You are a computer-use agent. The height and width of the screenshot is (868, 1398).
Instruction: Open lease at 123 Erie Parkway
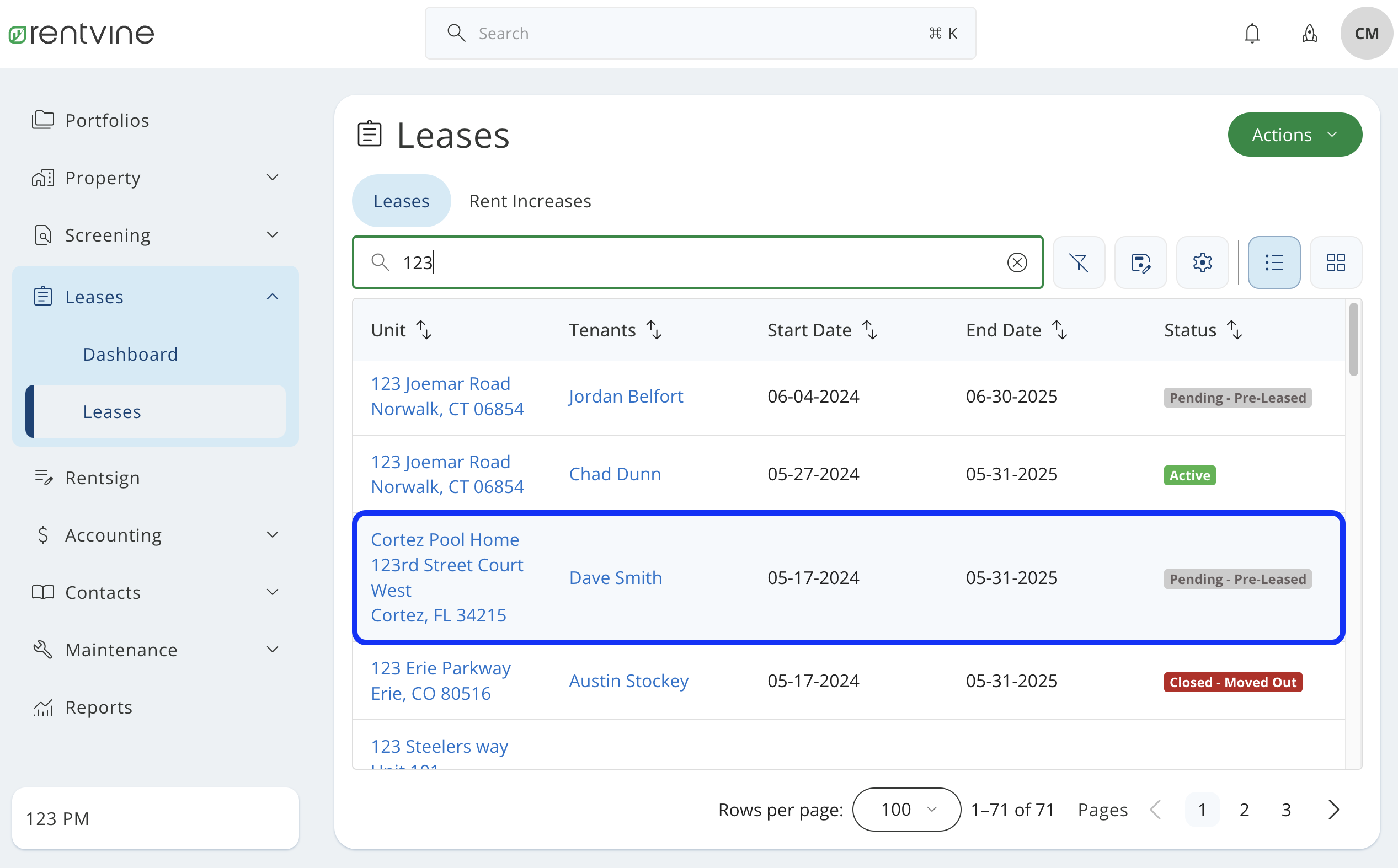tap(440, 668)
